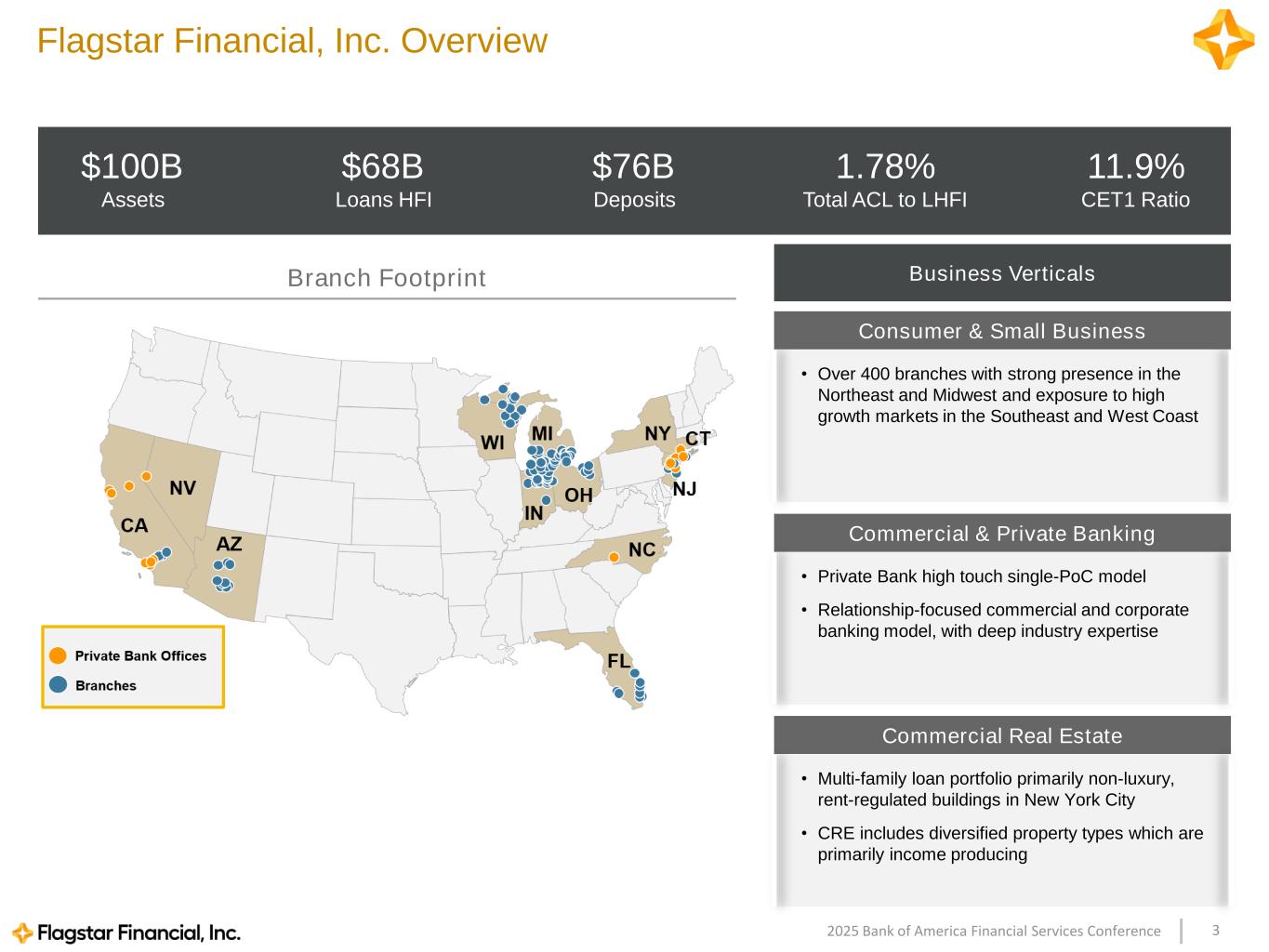Click the Flagstar Financial, Inc. footer logo

(126, 932)
